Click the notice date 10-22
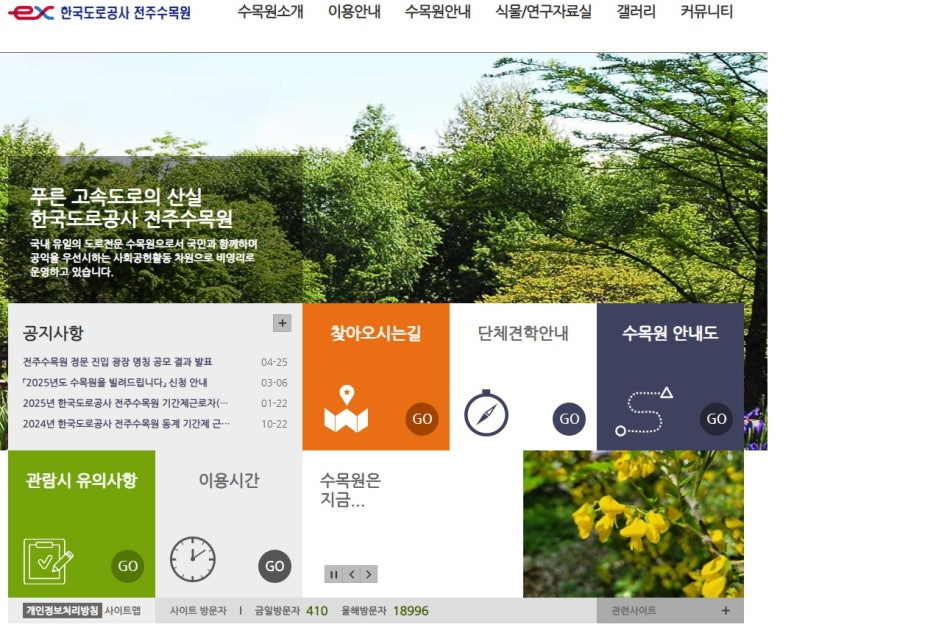 click(274, 424)
